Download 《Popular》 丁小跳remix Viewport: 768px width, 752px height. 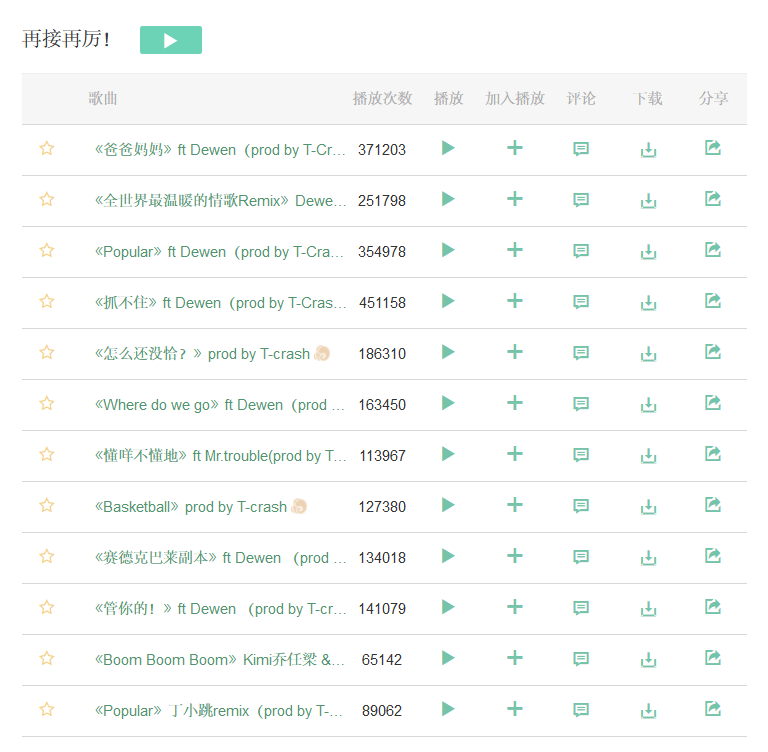(648, 711)
